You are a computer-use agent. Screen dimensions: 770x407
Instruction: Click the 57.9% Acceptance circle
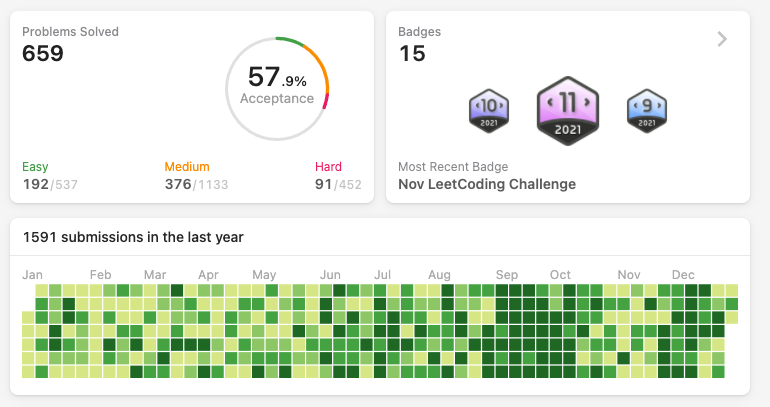coord(277,89)
